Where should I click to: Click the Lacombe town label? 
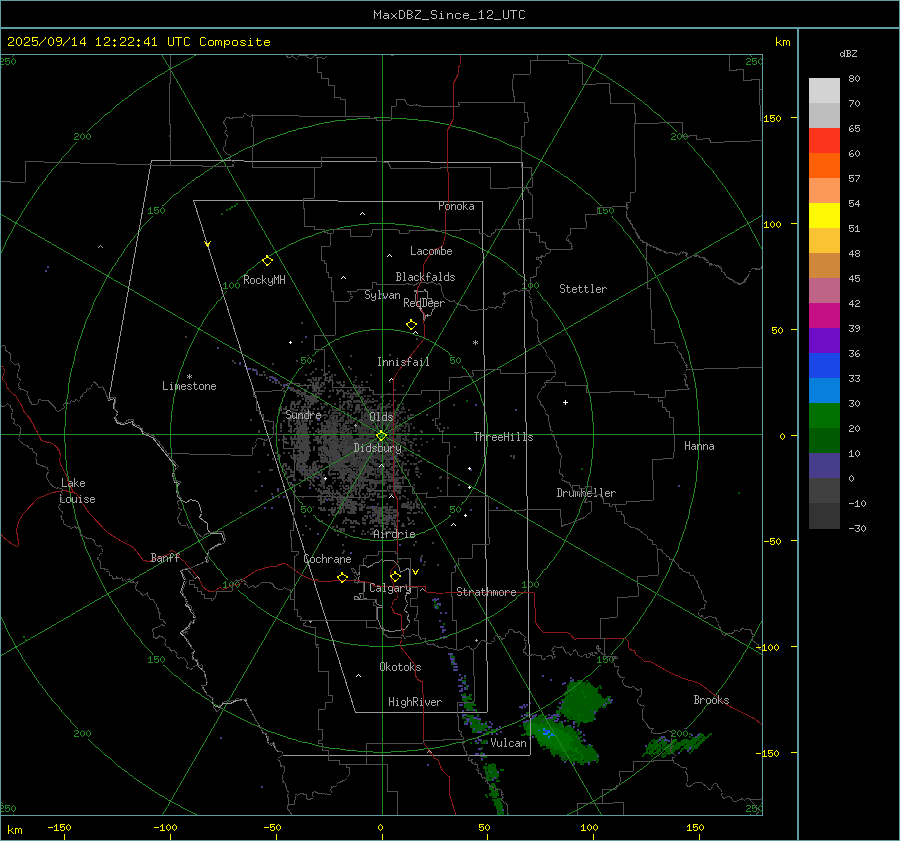431,251
